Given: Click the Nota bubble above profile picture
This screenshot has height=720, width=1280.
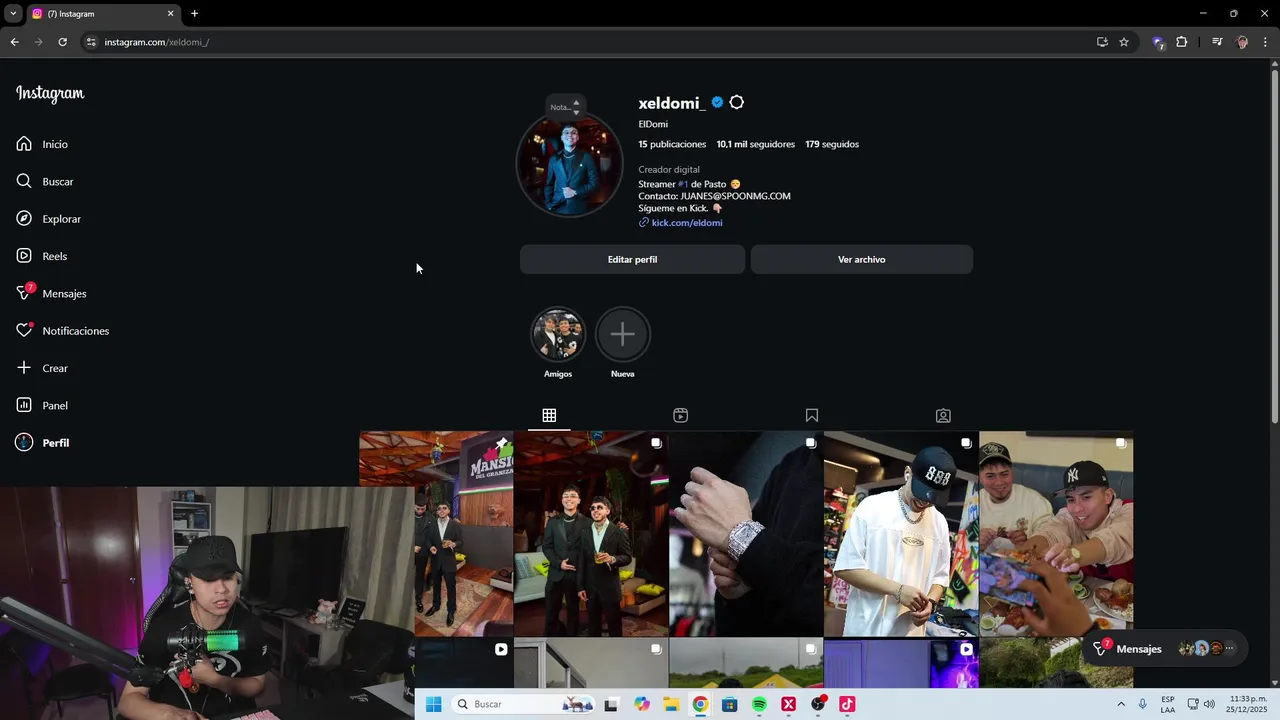Looking at the screenshot, I should click(x=565, y=107).
